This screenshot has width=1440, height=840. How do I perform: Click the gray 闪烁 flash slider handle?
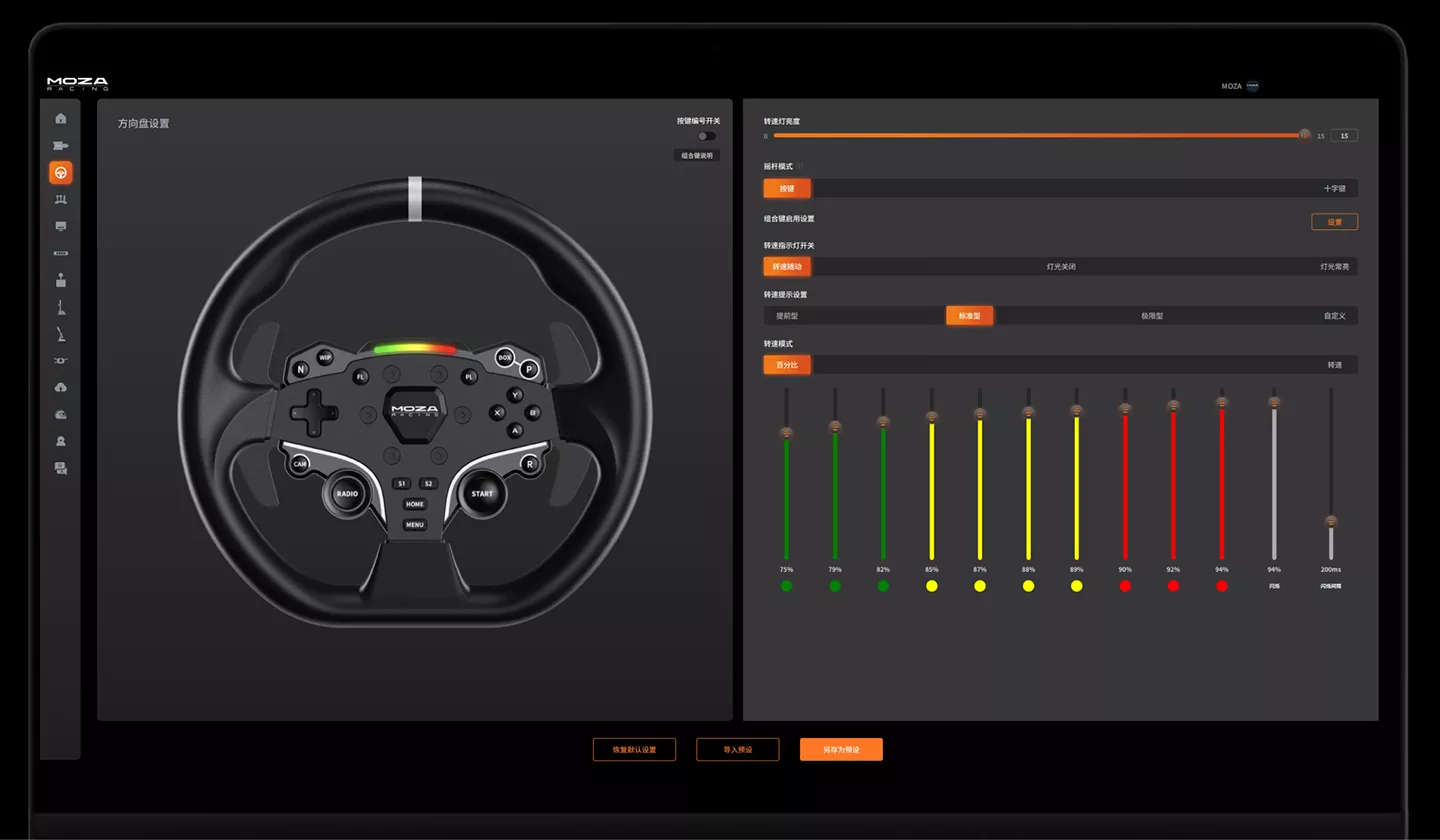1274,403
